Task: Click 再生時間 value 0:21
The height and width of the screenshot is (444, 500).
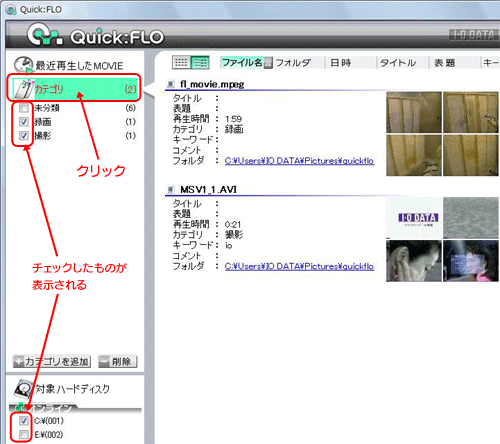Action: click(x=233, y=225)
